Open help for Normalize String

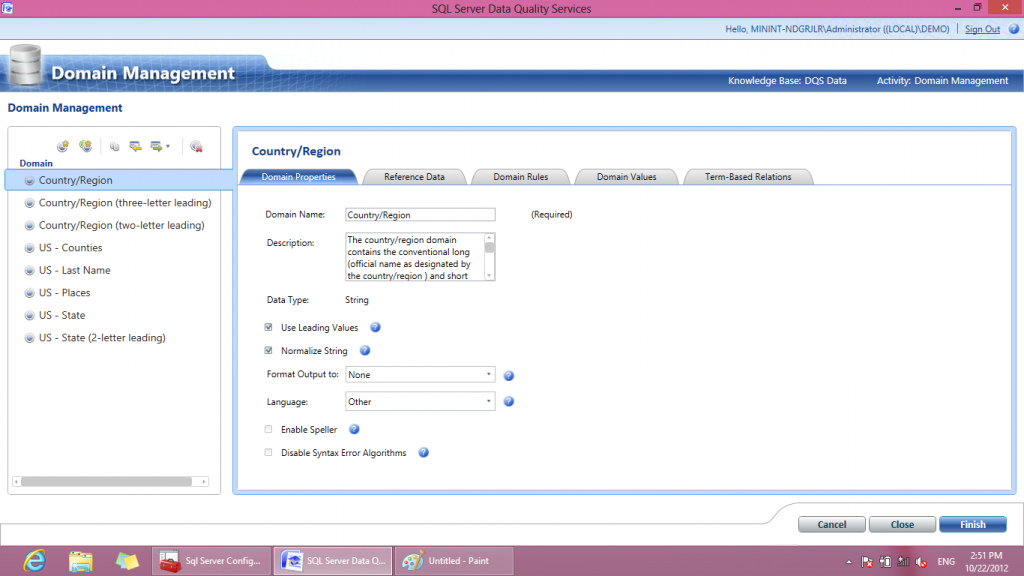coord(365,351)
